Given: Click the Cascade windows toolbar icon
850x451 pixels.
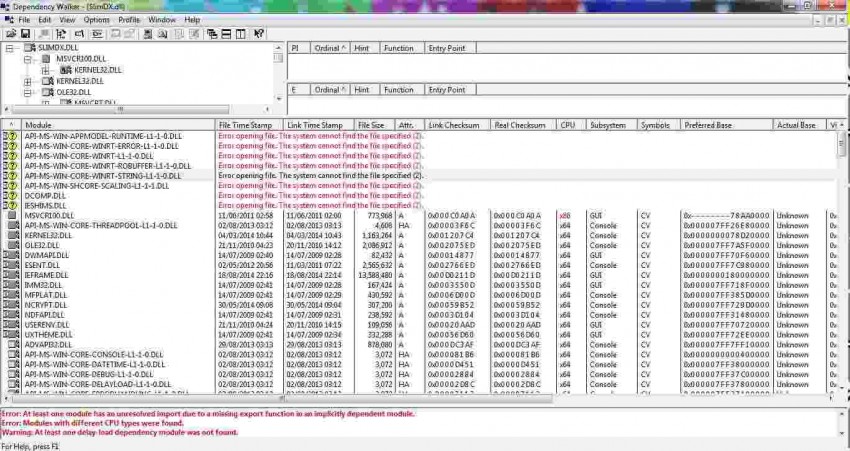Looking at the screenshot, I should pos(211,33).
